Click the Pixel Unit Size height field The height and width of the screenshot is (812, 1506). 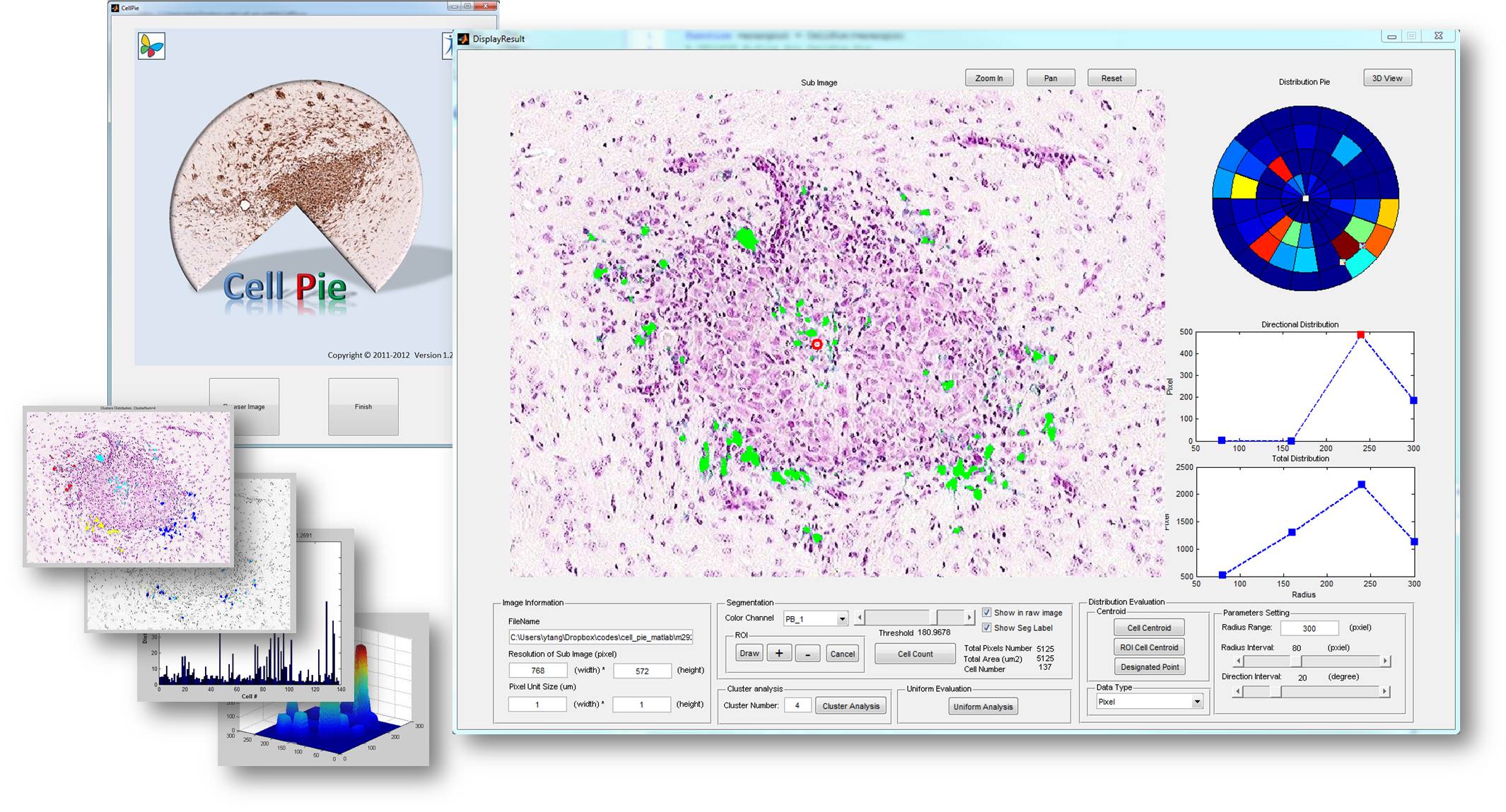pyautogui.click(x=641, y=705)
